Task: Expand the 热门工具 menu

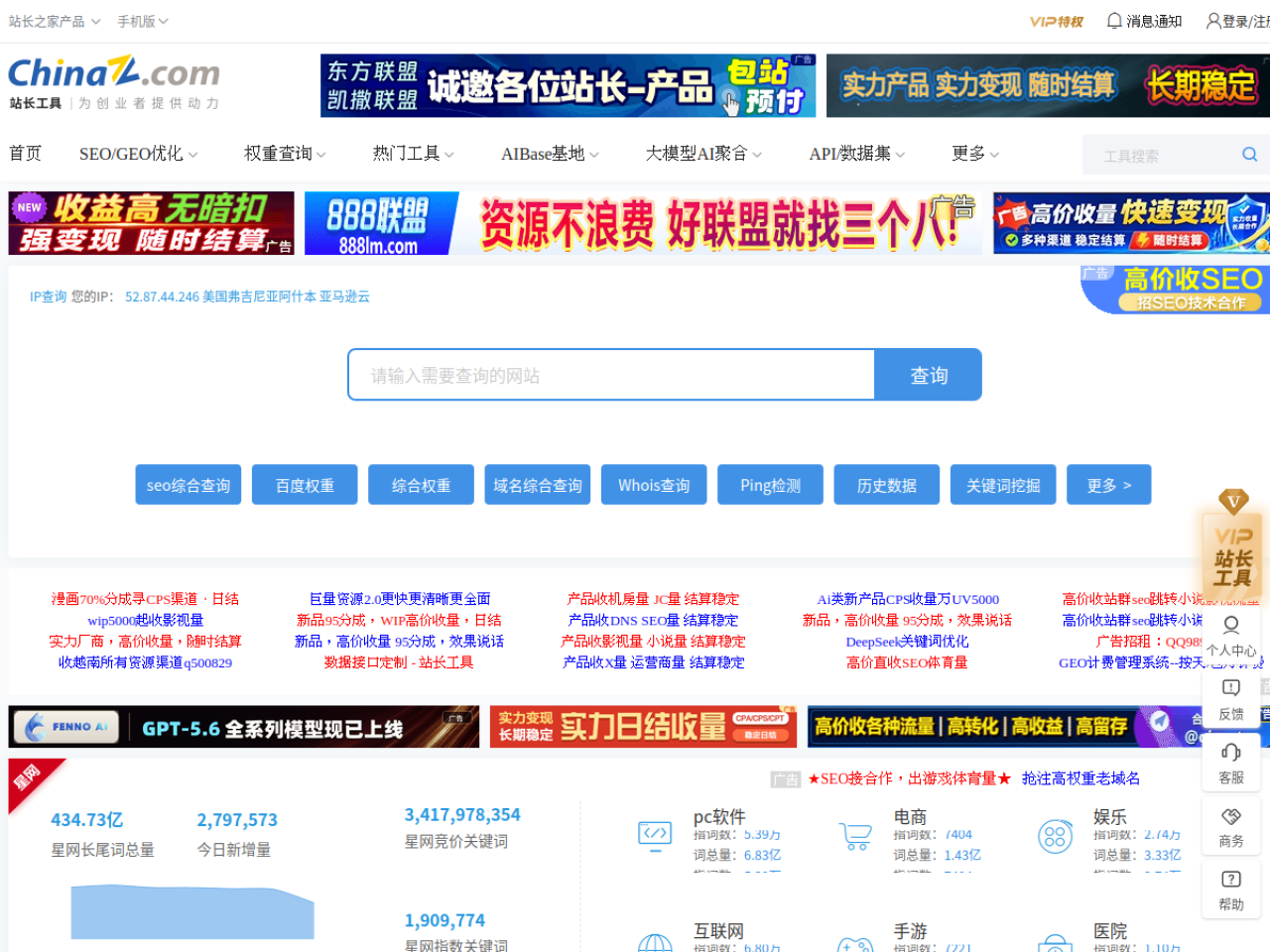Action: [x=414, y=154]
